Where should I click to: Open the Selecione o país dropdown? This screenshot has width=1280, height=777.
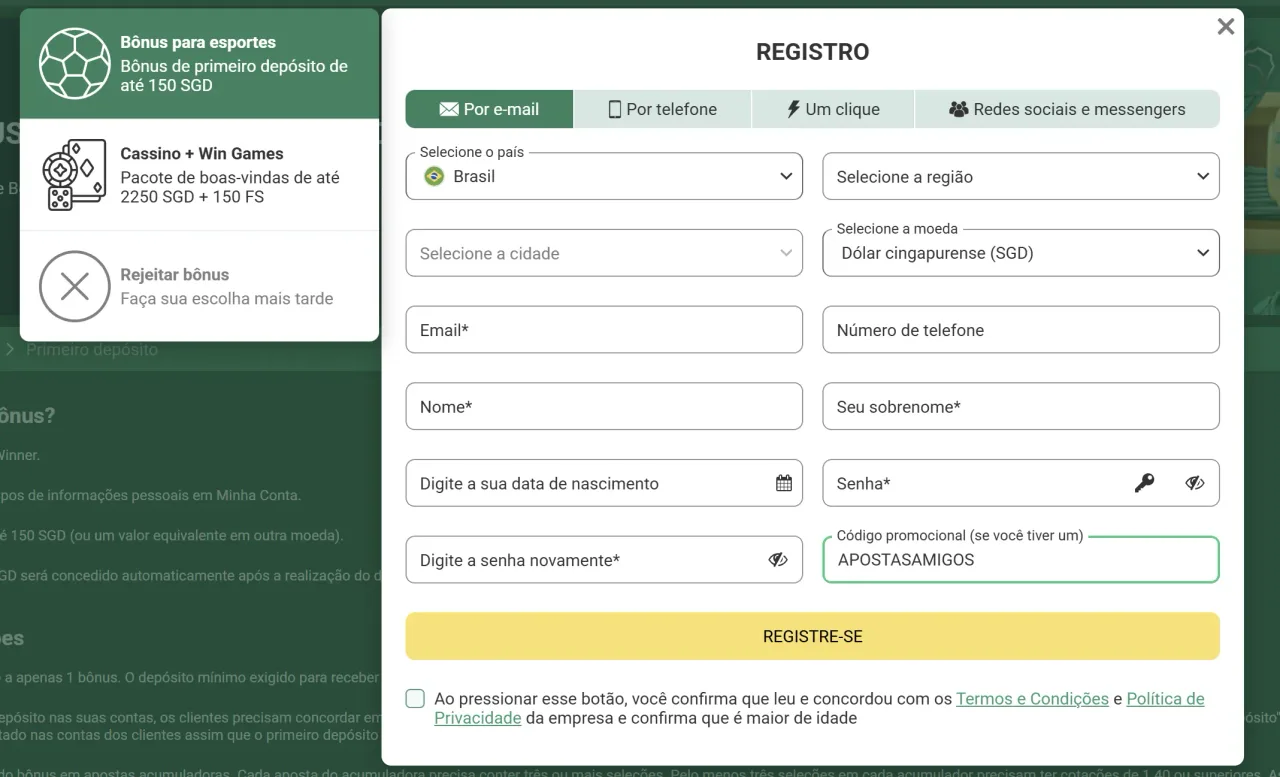604,176
